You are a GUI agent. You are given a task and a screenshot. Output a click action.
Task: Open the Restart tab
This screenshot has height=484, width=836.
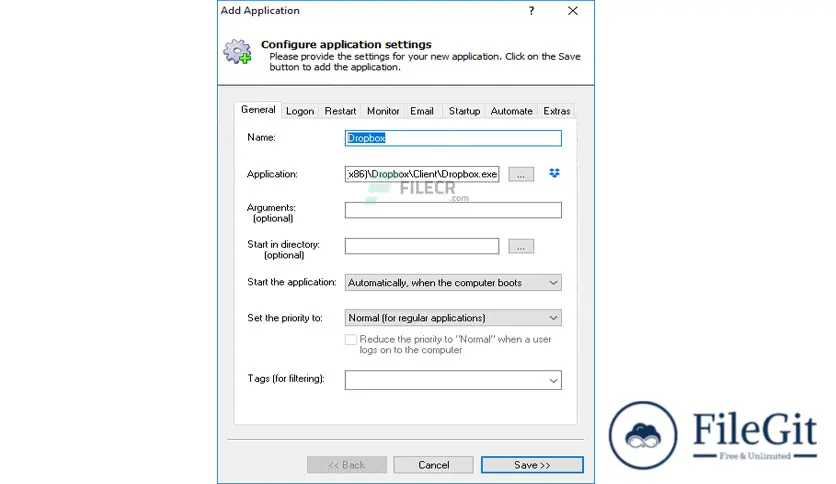pyautogui.click(x=340, y=111)
